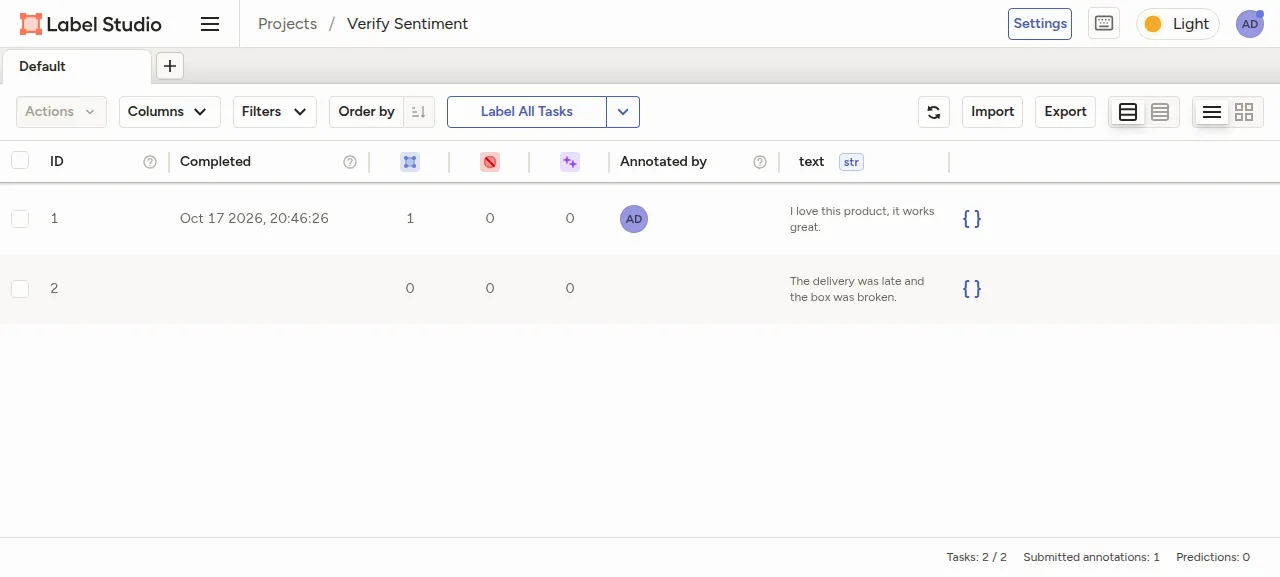Screen dimensions: 1280x577
Task: Select comfortable row density view
Action: [1128, 112]
